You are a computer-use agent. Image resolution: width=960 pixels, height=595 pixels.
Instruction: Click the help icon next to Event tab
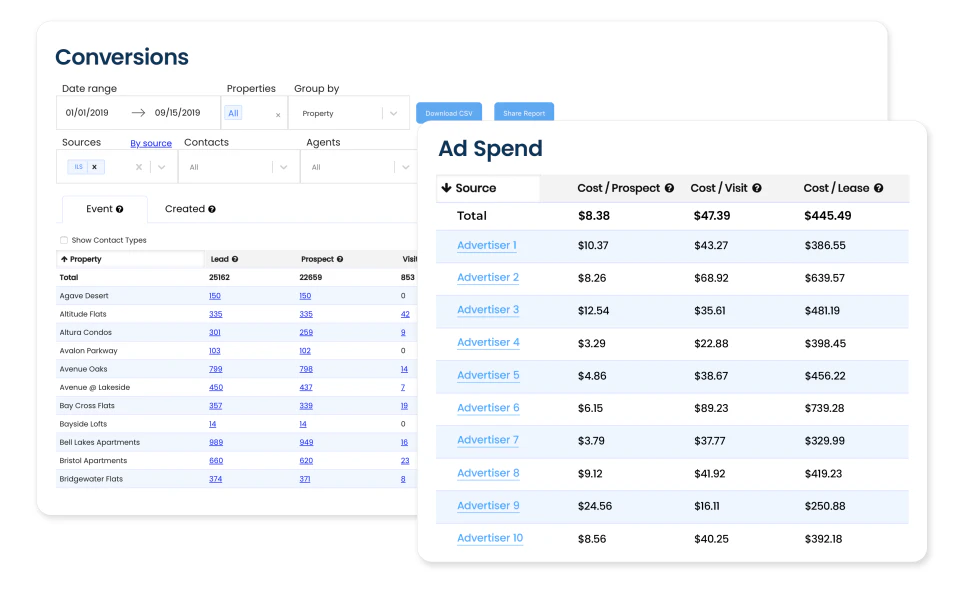[x=121, y=208]
